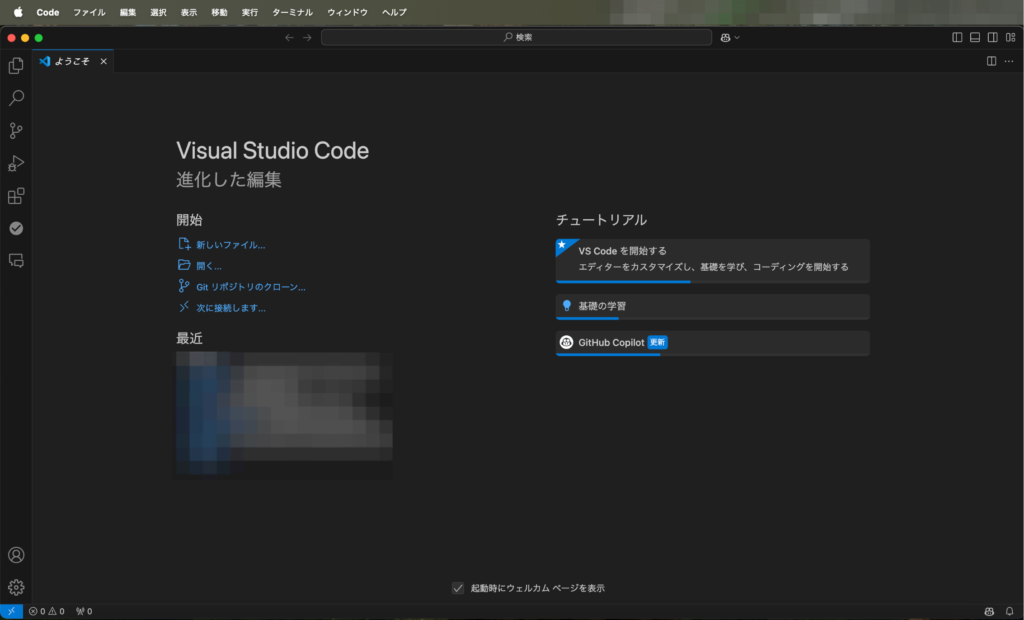Screen dimensions: 1024x620
Task: Select the ようこそ tab
Action: click(71, 61)
